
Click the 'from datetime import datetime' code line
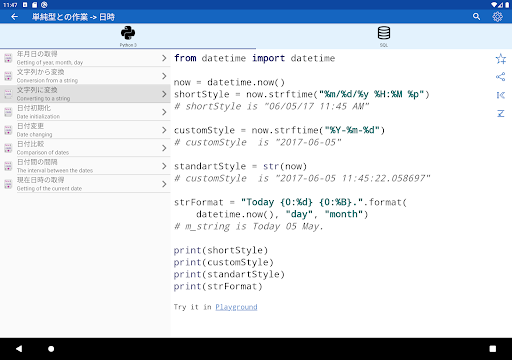254,58
